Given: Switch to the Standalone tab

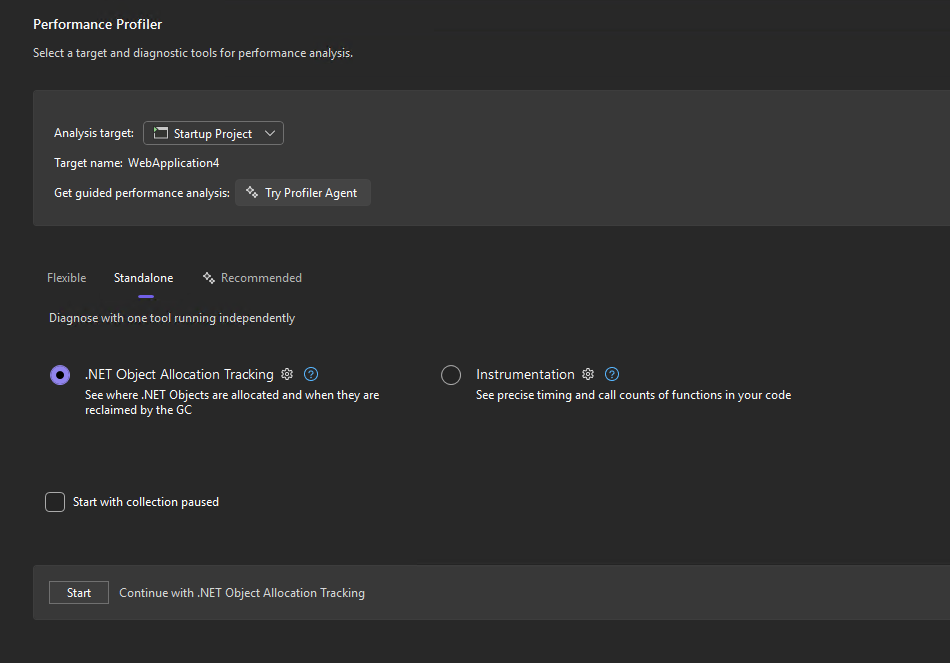Looking at the screenshot, I should (143, 277).
